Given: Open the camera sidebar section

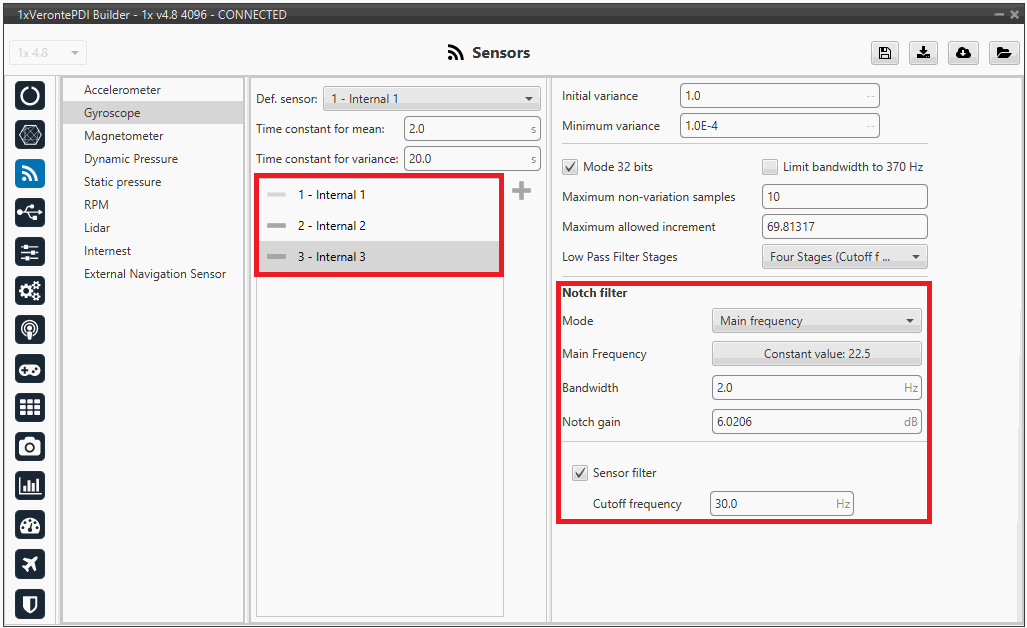Looking at the screenshot, I should (x=30, y=446).
